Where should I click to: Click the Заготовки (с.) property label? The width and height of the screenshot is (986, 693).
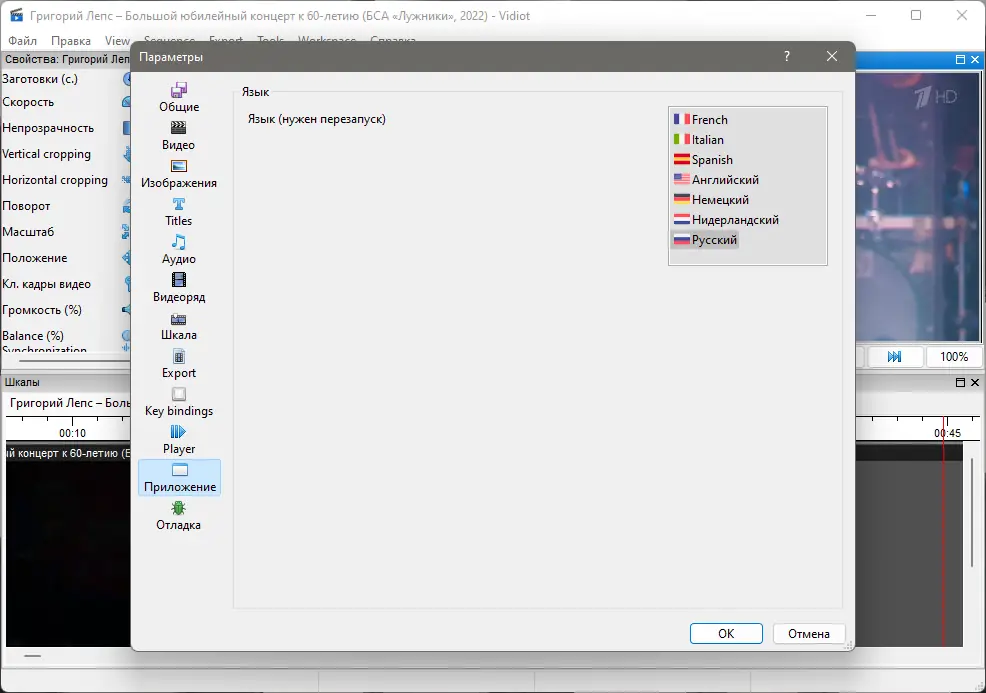click(x=40, y=79)
